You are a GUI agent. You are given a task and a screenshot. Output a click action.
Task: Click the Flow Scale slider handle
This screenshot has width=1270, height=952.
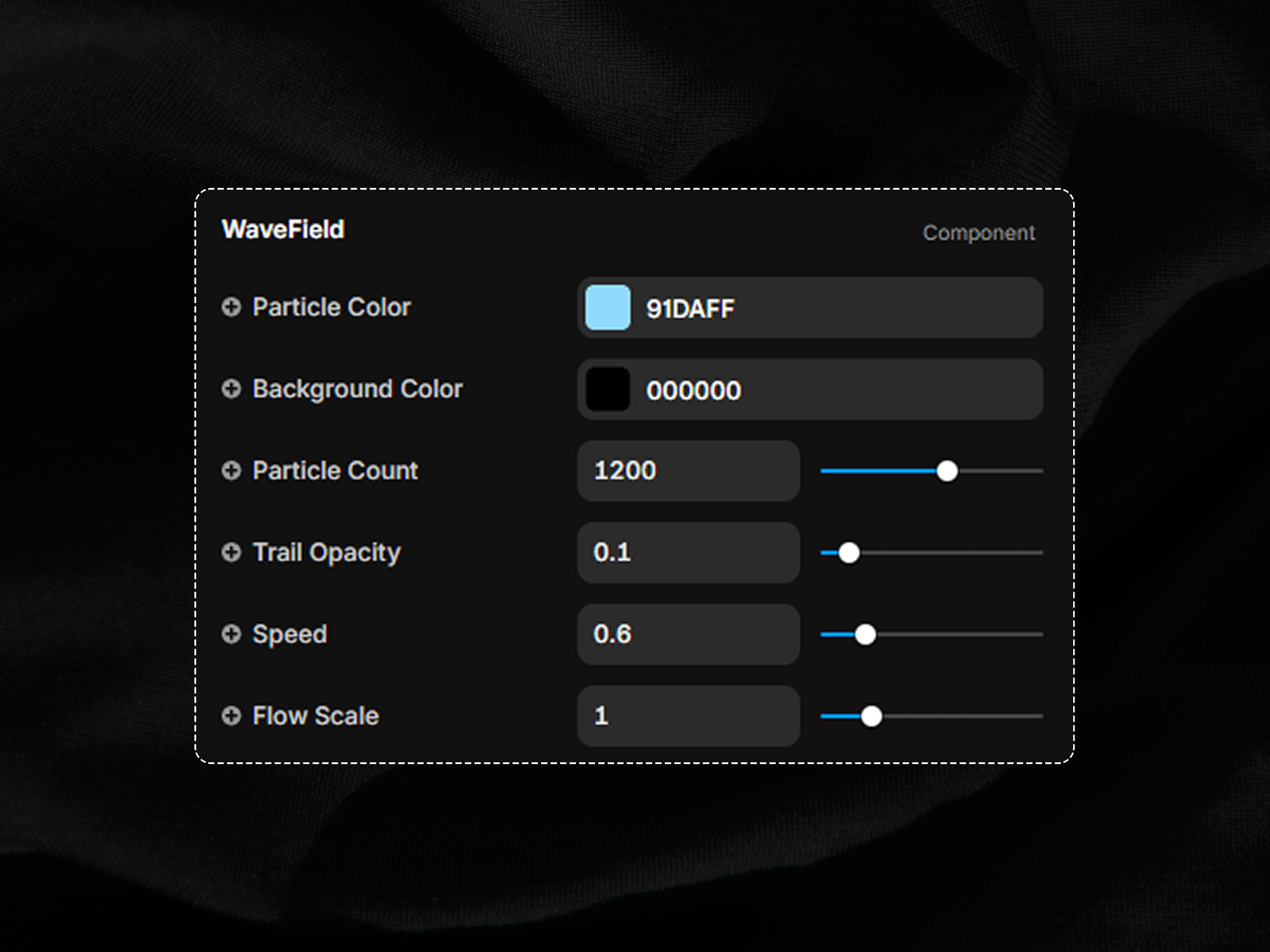click(871, 717)
